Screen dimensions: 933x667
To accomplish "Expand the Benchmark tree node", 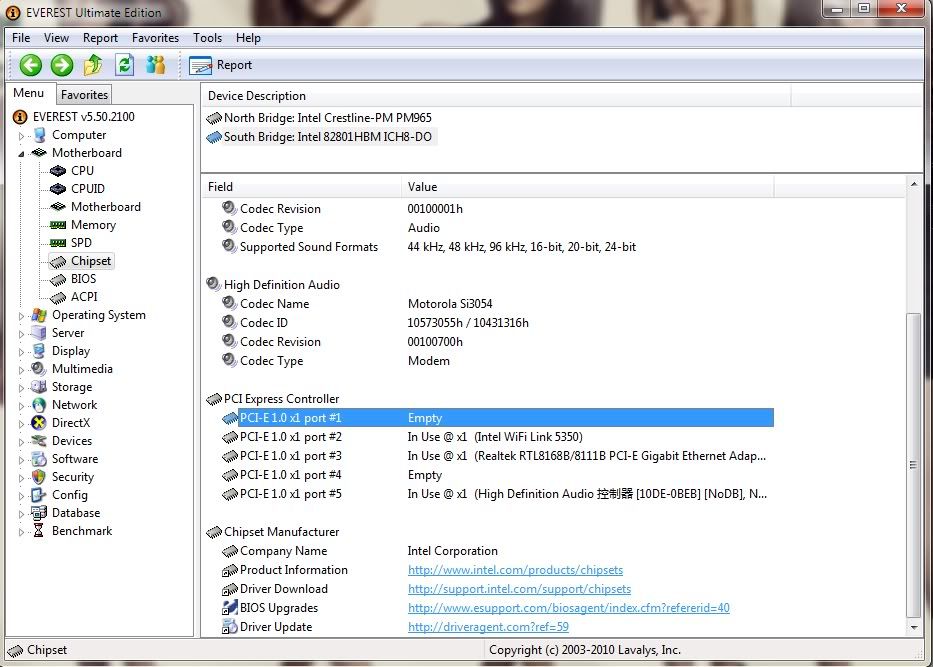I will pos(21,532).
